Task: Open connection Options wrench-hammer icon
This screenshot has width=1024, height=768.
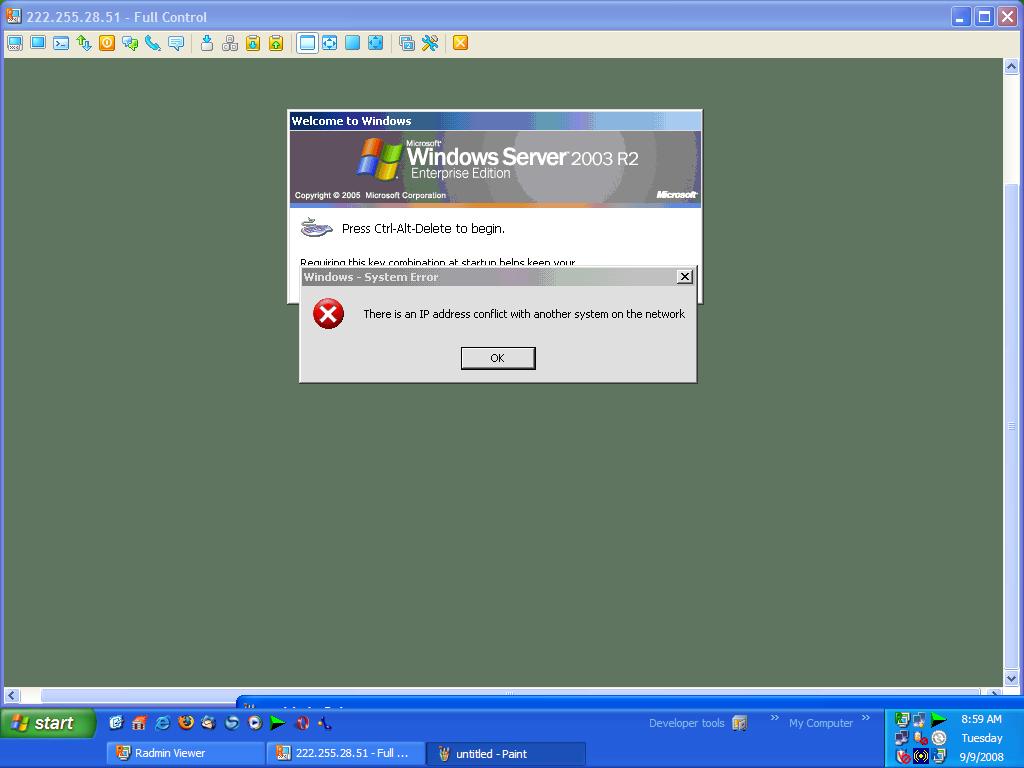Action: (x=430, y=43)
